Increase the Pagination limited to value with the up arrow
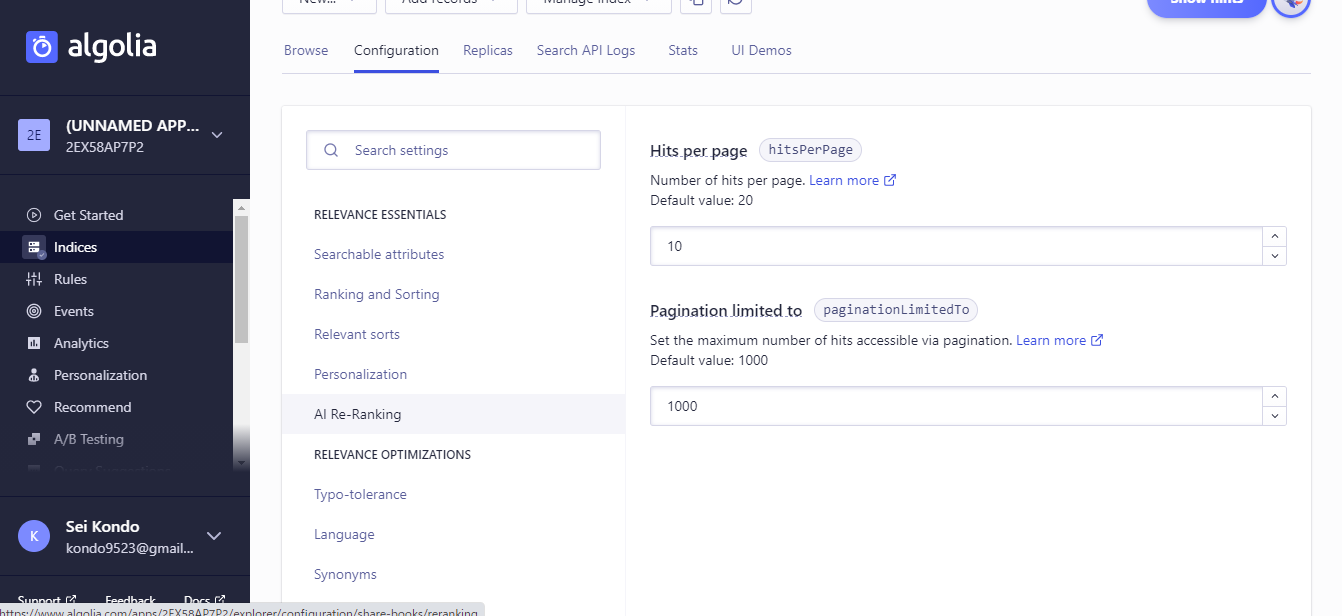This screenshot has width=1342, height=616. click(1274, 397)
